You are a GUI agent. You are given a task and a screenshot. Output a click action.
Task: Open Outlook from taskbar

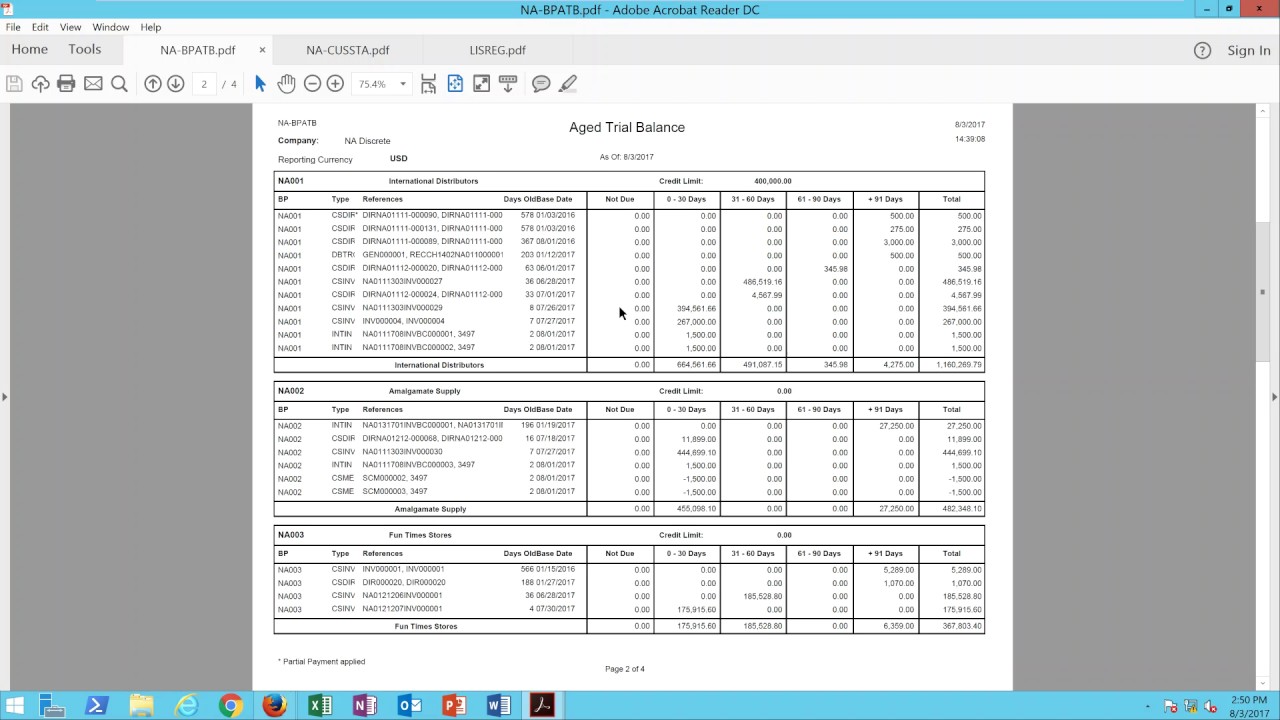click(409, 706)
